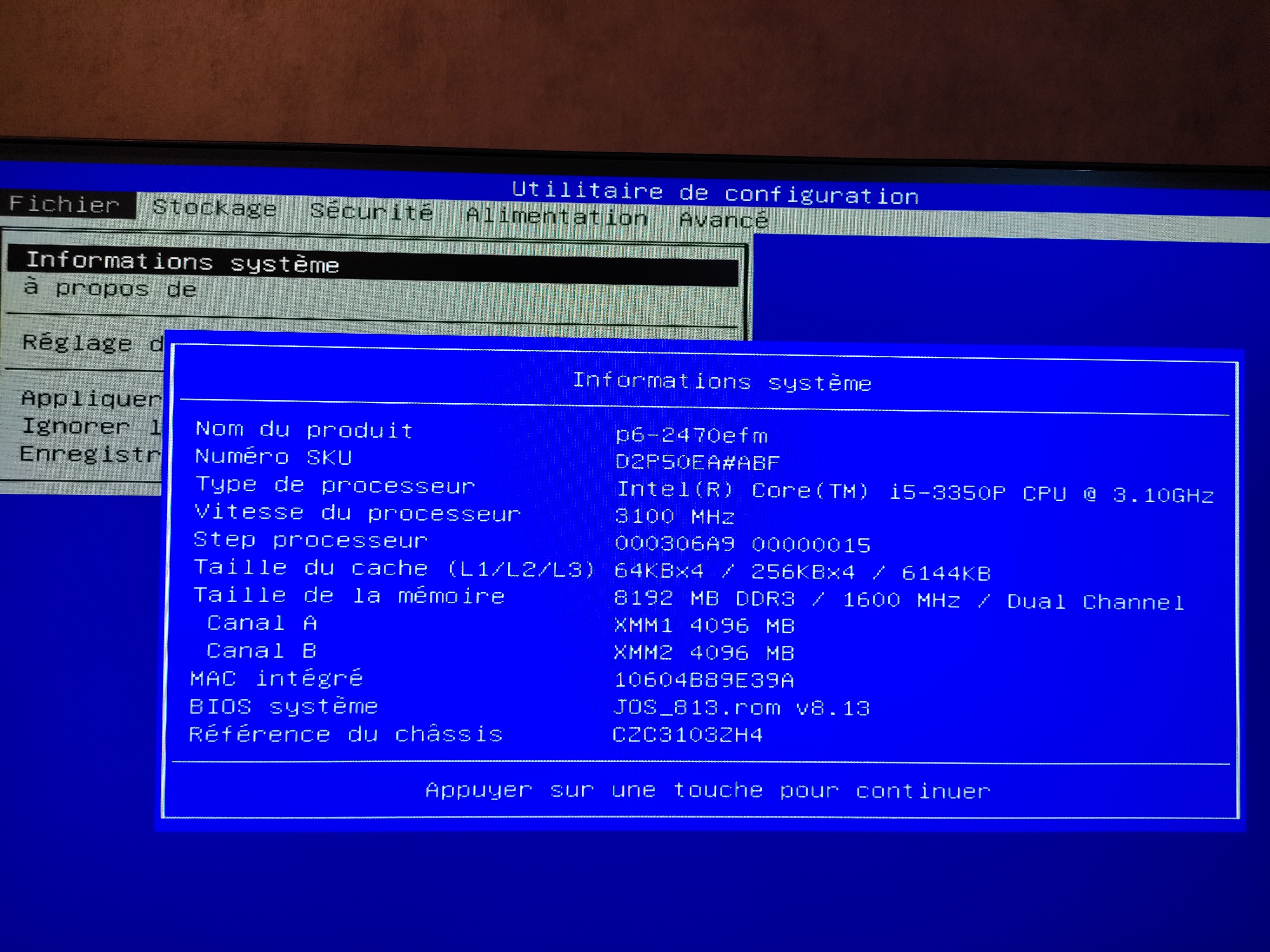
Task: Select the Enregistrer menu entry
Action: click(x=90, y=454)
